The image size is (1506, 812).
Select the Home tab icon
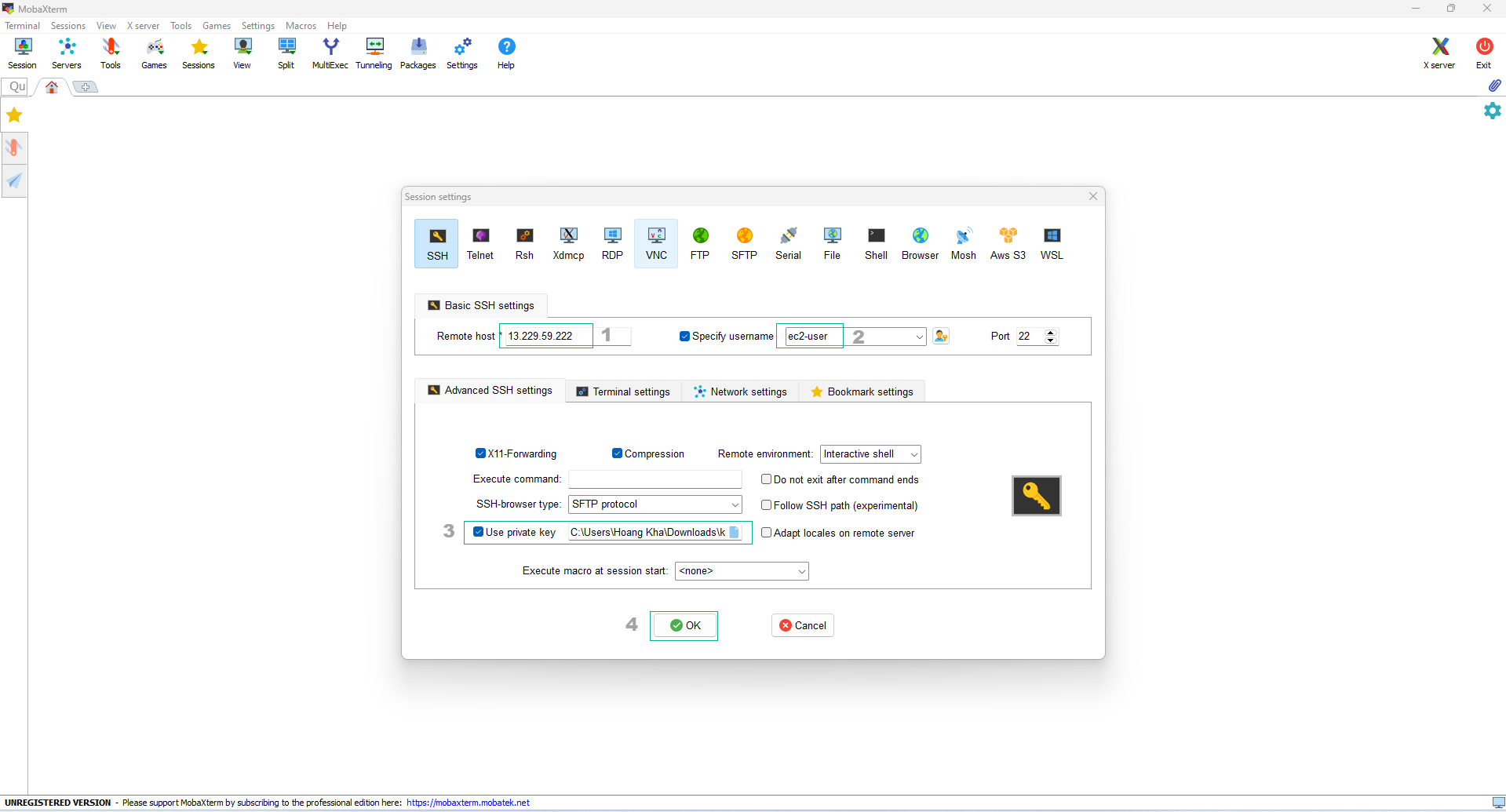(x=52, y=87)
